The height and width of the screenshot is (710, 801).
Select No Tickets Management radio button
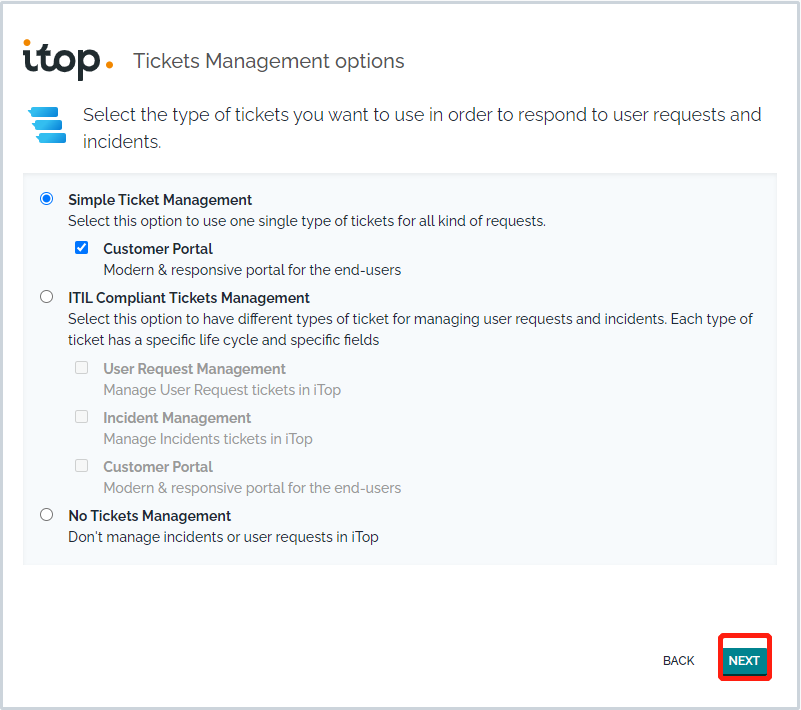46,514
